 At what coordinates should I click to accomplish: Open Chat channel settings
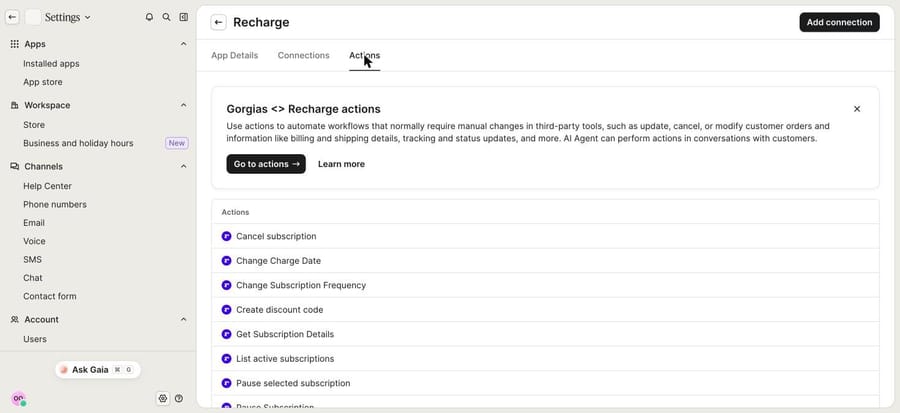33,278
